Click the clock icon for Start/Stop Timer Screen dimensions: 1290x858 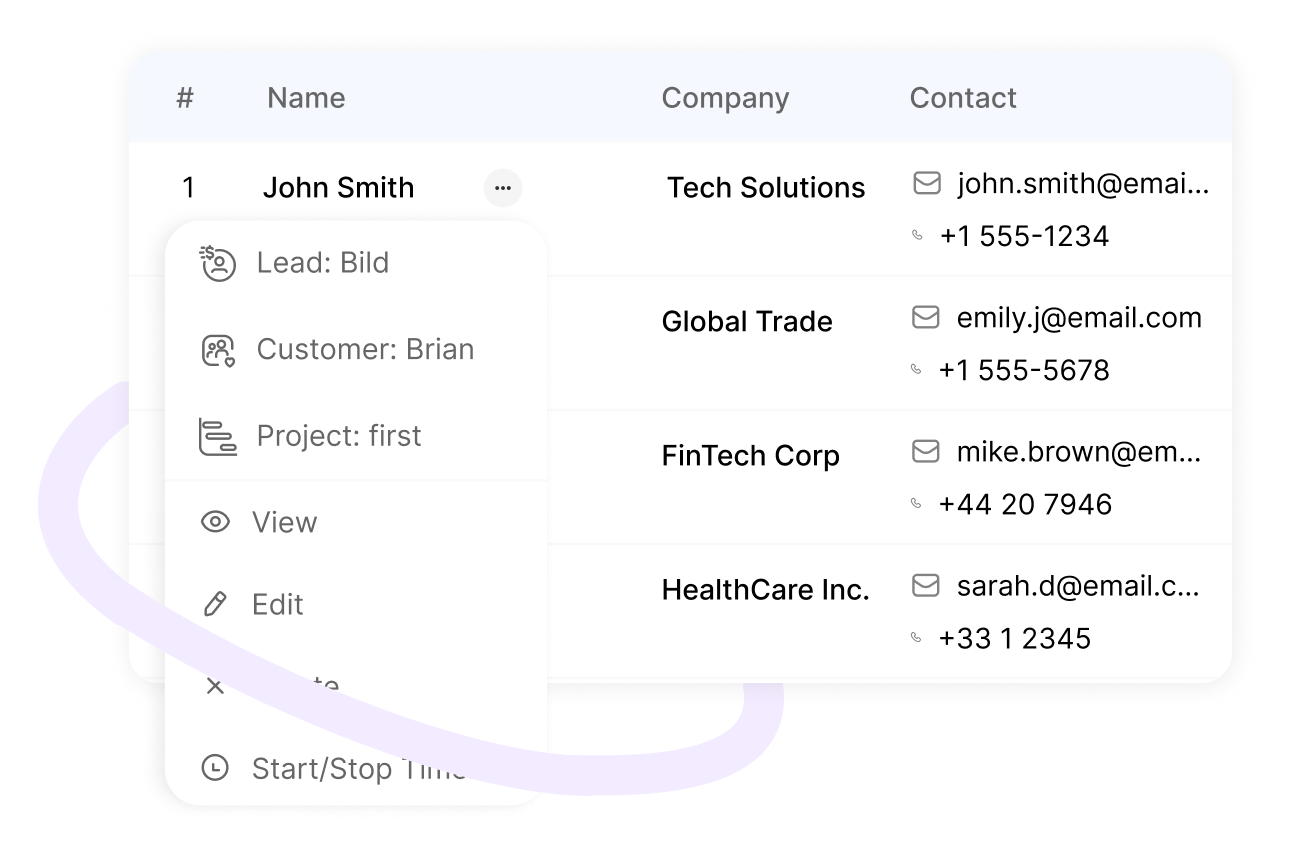(215, 768)
